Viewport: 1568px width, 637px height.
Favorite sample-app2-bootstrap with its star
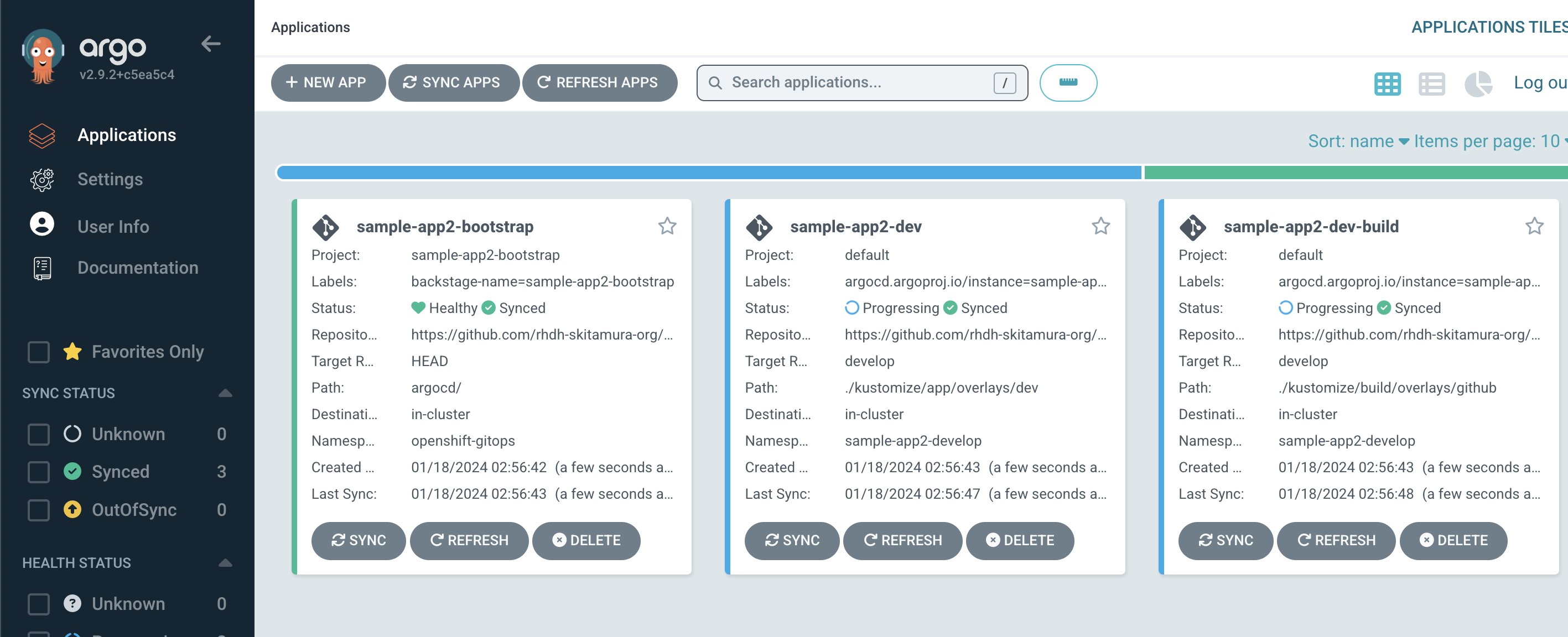pyautogui.click(x=667, y=226)
